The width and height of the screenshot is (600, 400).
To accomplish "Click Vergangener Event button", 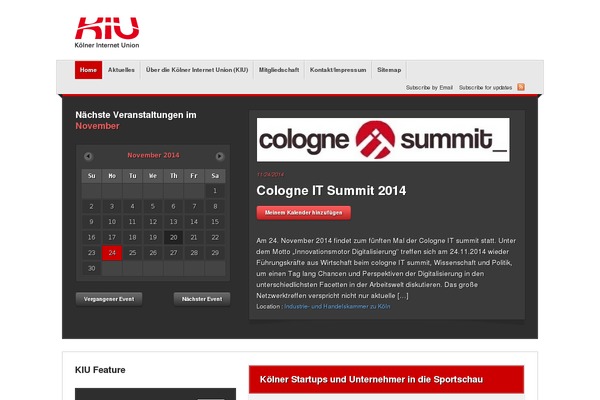I will pos(109,299).
